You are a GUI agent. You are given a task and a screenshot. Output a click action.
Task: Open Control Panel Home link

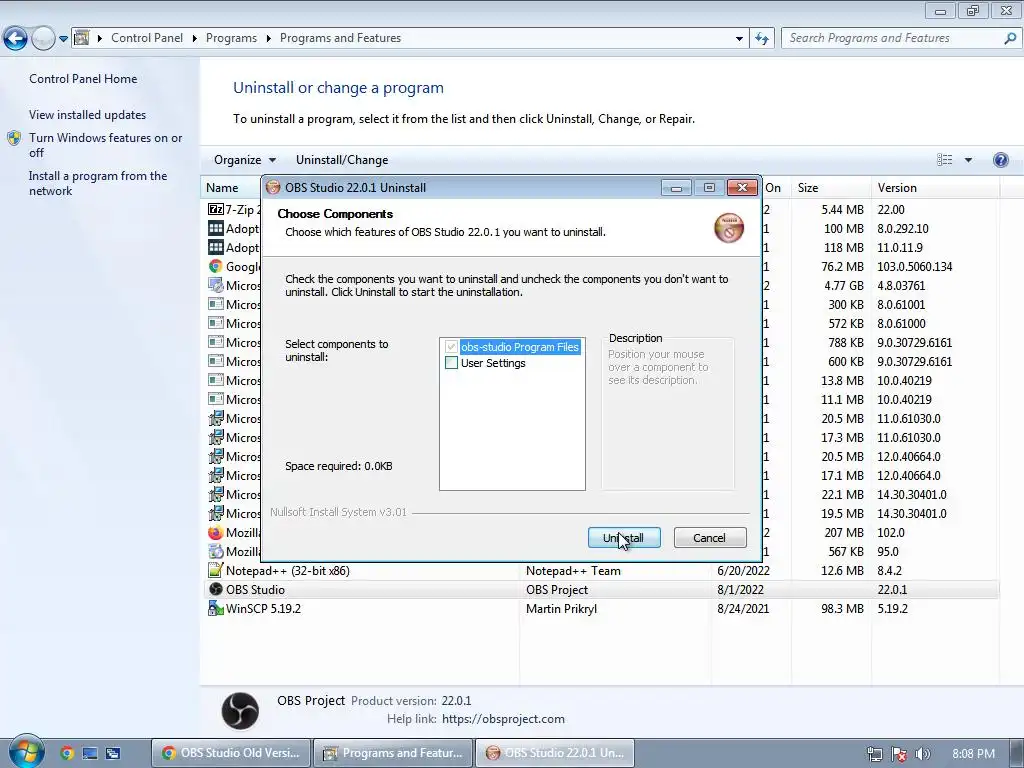pyautogui.click(x=83, y=78)
